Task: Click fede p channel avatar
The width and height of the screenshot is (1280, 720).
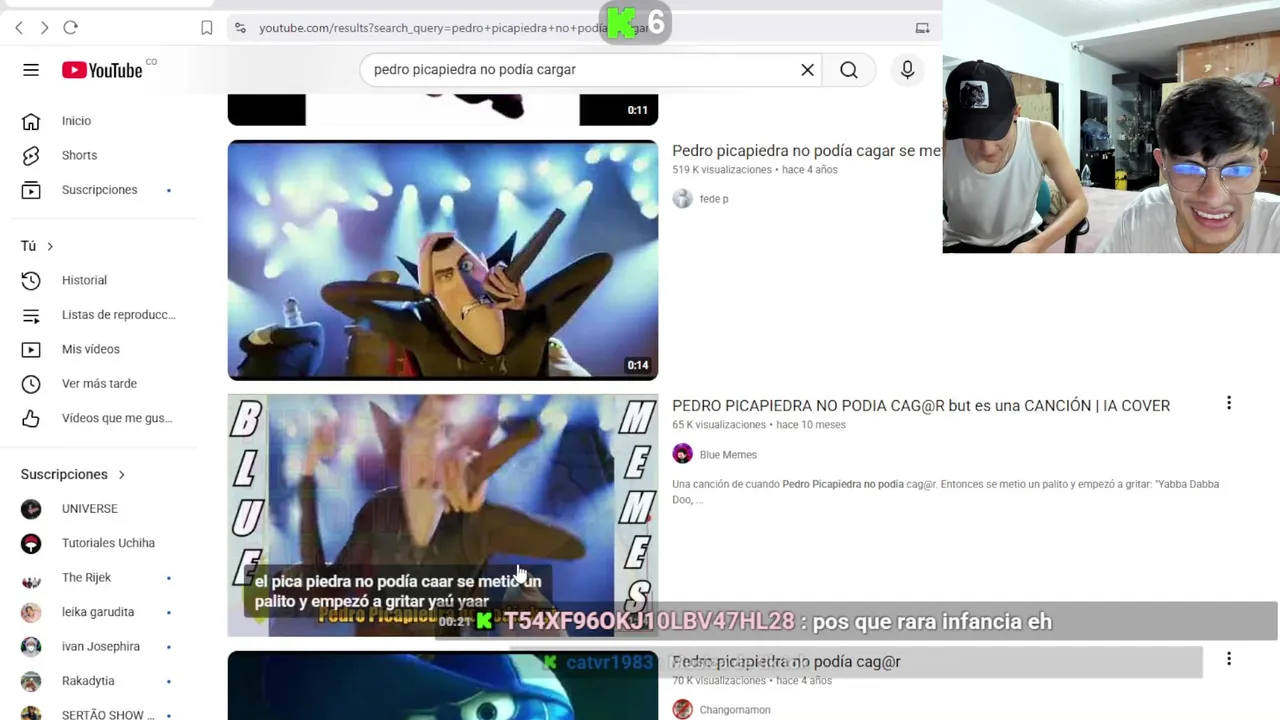Action: [682, 199]
